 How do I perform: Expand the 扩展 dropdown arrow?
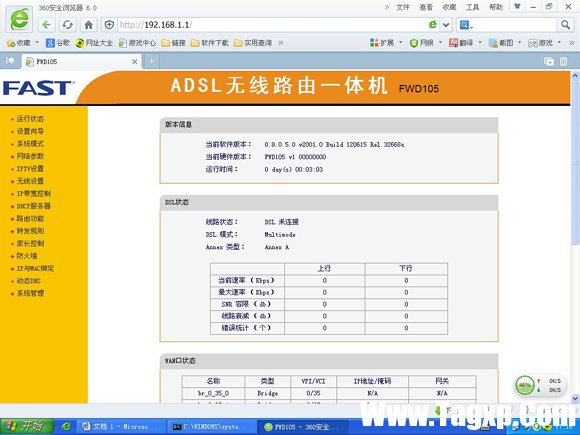[401, 43]
